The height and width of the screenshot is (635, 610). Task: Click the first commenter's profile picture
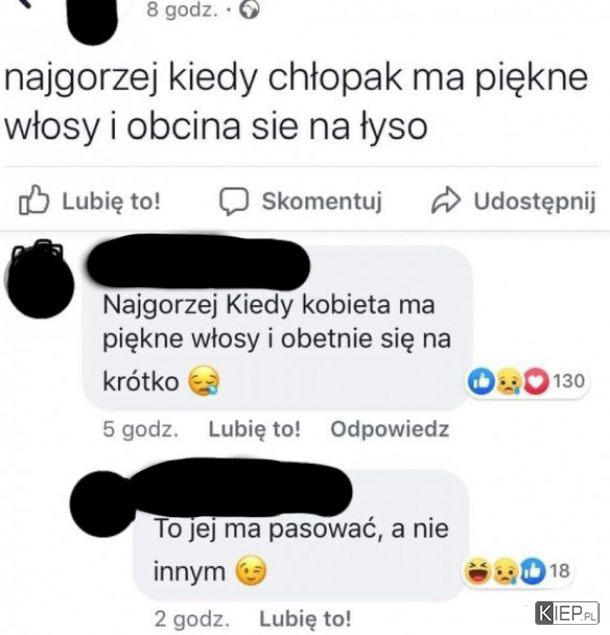(40, 281)
